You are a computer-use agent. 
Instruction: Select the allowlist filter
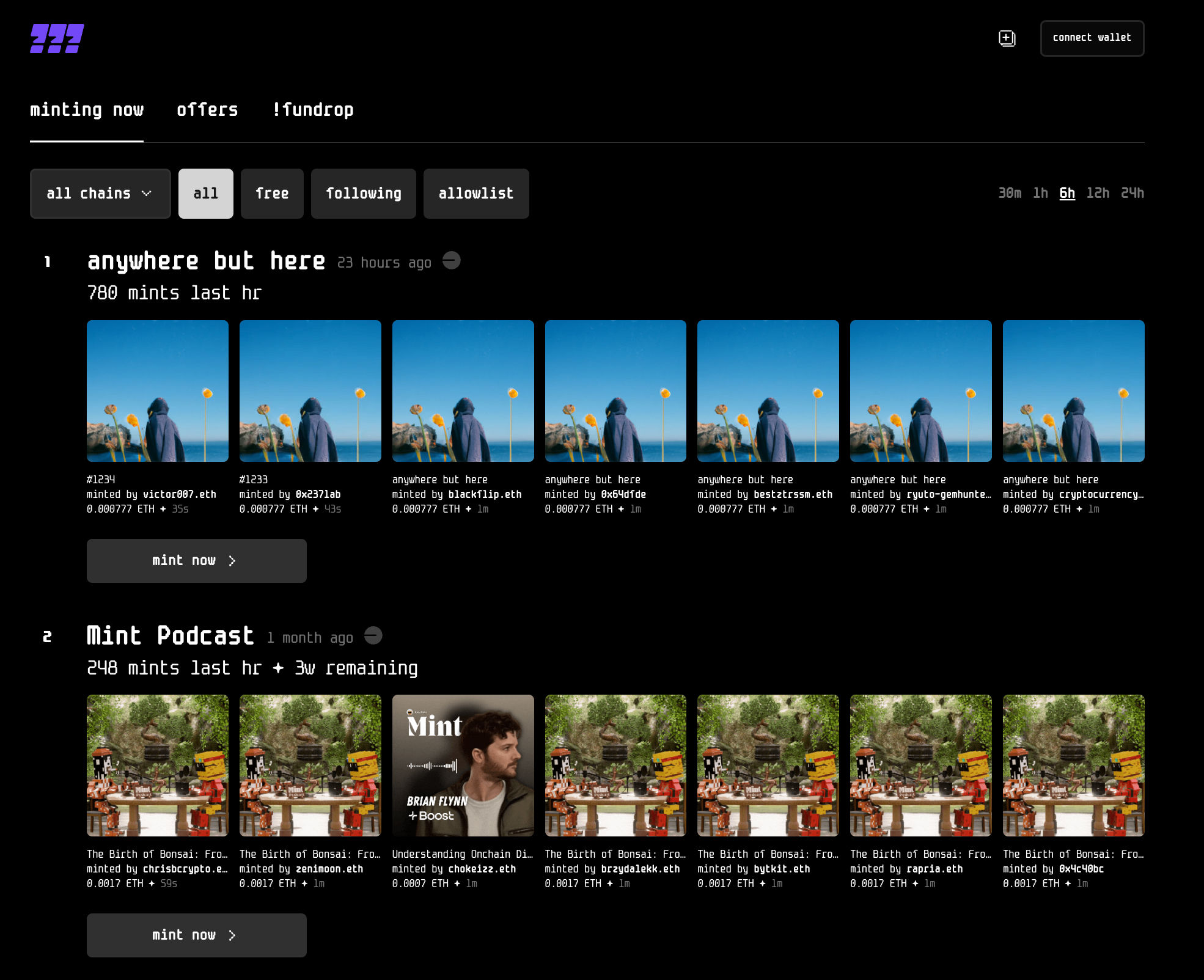tap(476, 194)
